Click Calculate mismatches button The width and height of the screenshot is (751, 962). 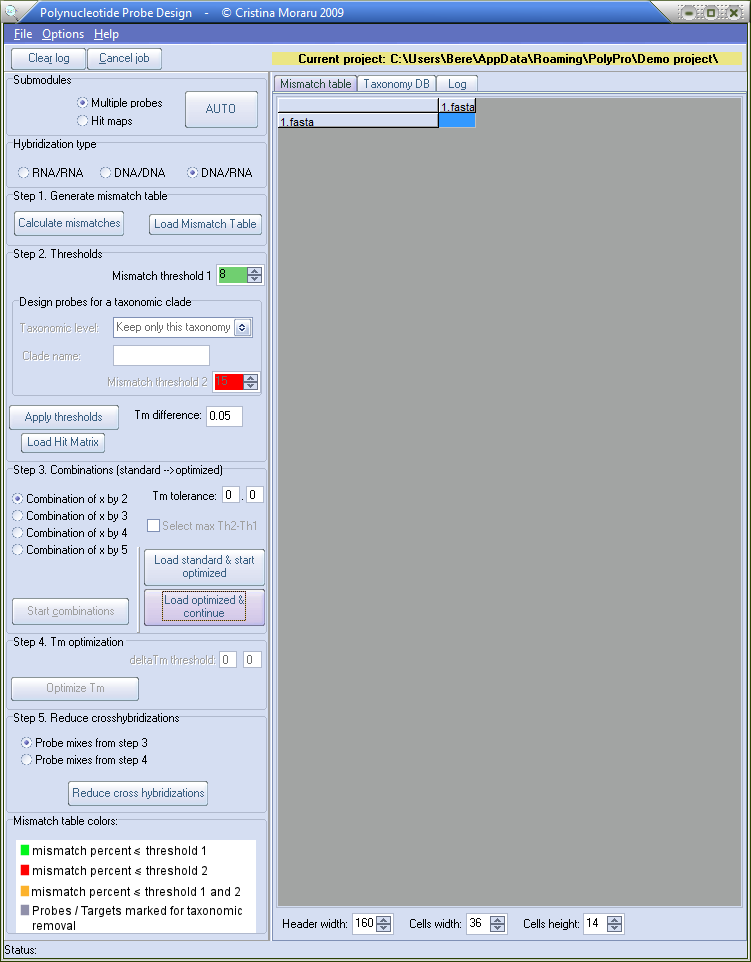(x=69, y=223)
